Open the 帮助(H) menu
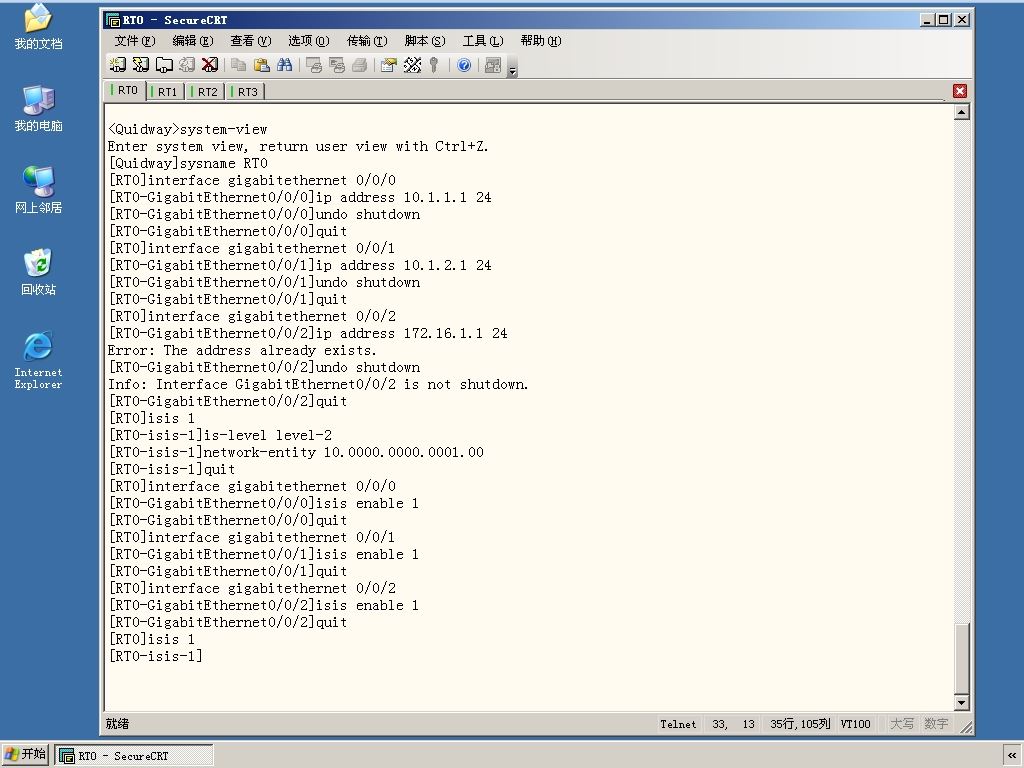The height and width of the screenshot is (768, 1024). coord(541,40)
